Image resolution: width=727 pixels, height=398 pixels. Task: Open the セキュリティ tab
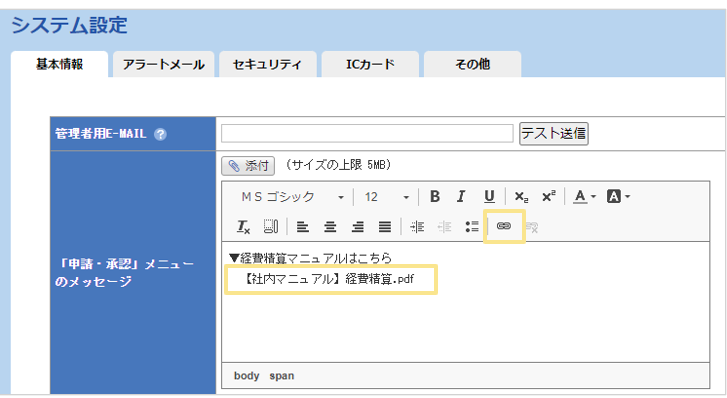(x=268, y=64)
